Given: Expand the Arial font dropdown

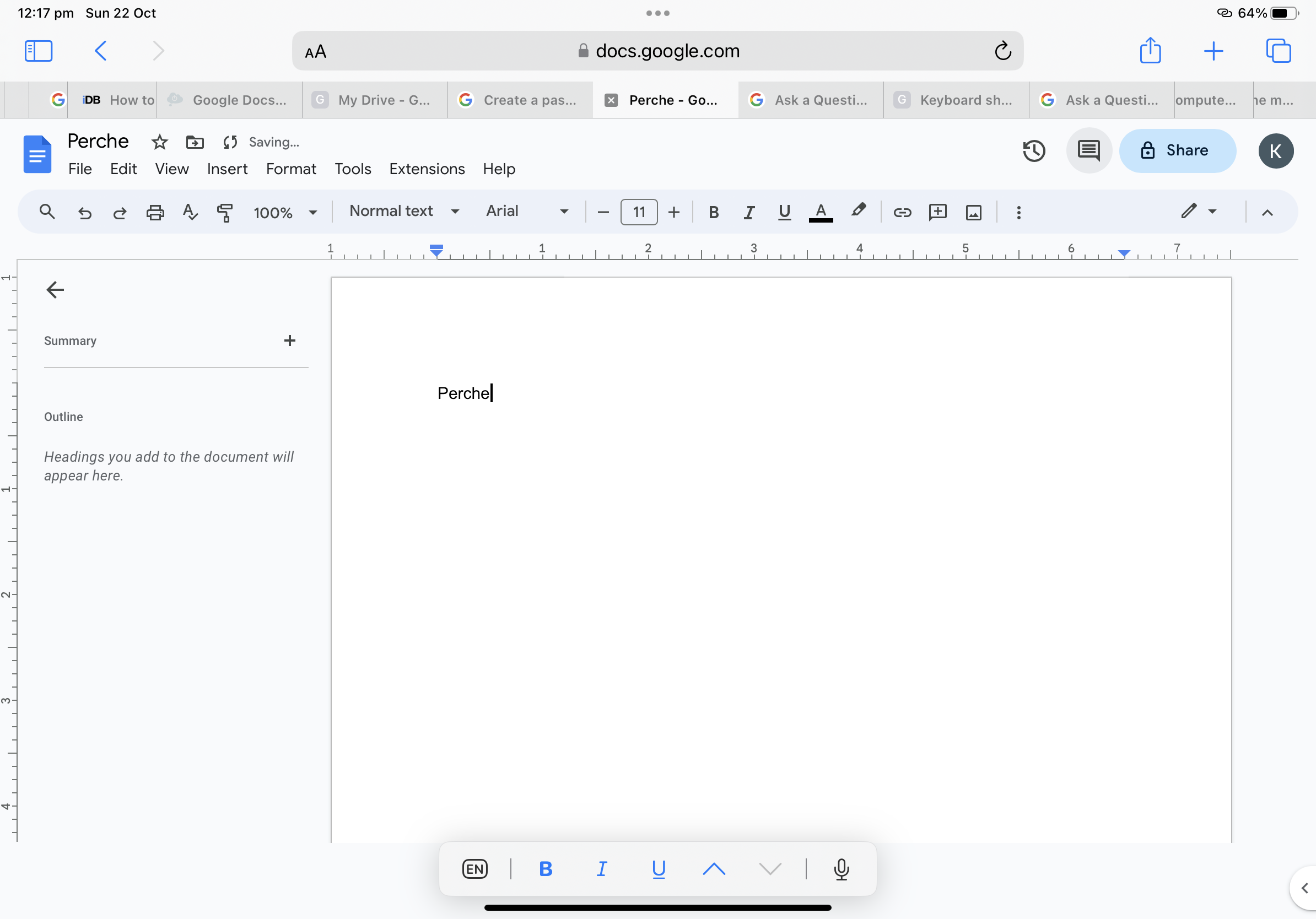Looking at the screenshot, I should tap(526, 212).
